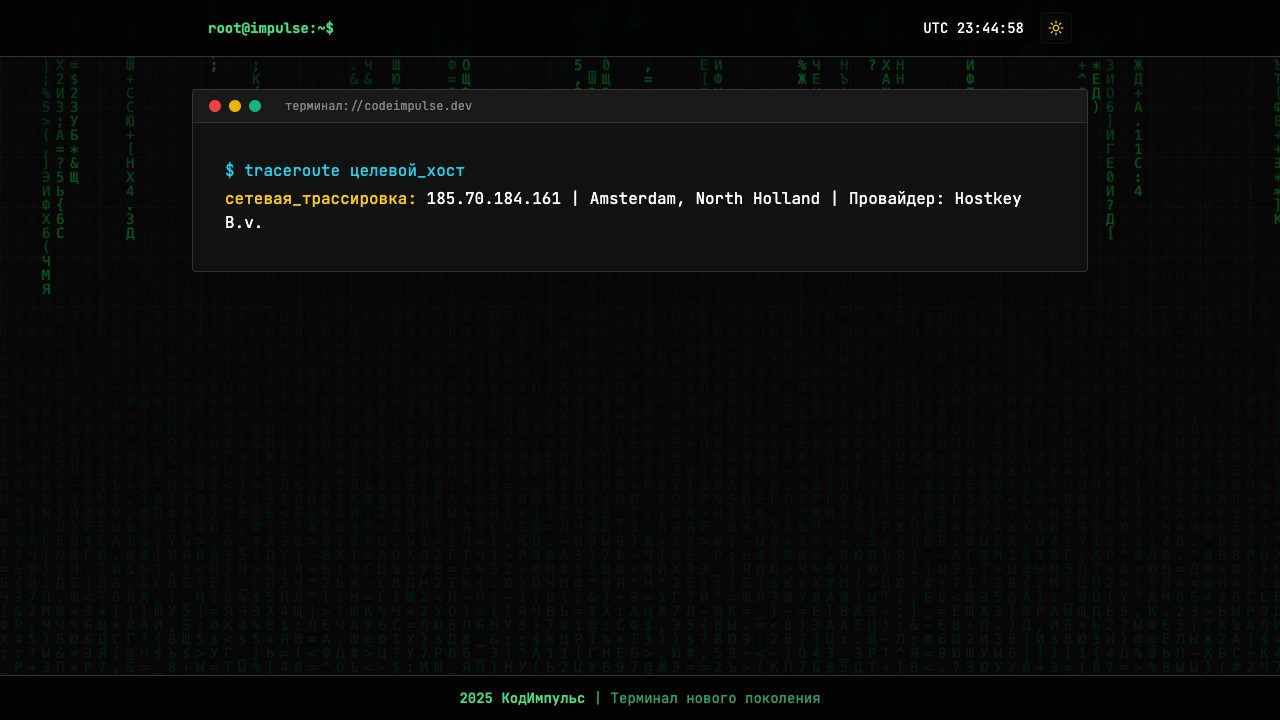Image resolution: width=1280 pixels, height=720 pixels.
Task: Click the pipe separator in the footer
Action: click(598, 698)
